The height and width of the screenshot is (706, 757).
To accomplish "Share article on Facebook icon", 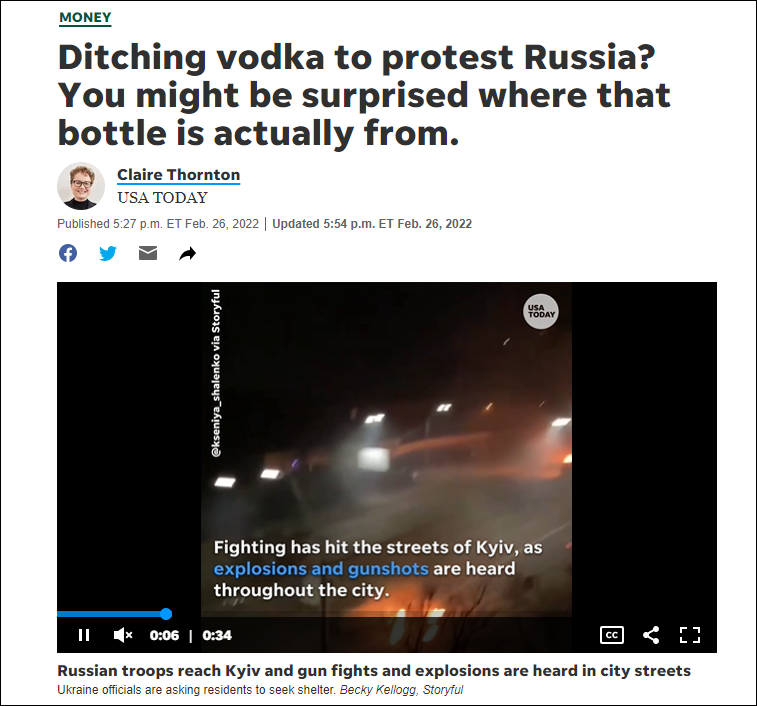I will 68,253.
